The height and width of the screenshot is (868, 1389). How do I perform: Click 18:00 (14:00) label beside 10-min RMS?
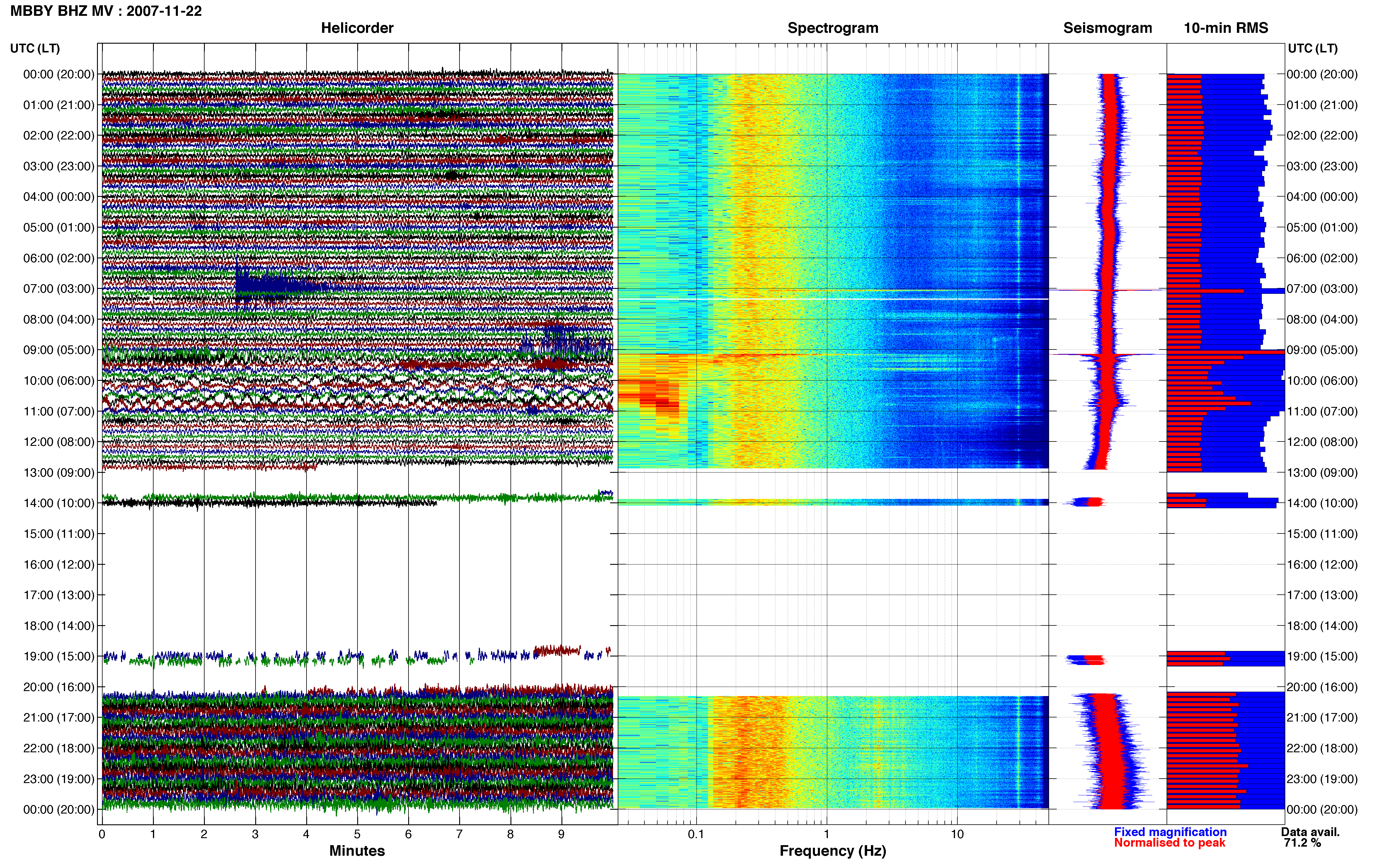pos(1322,626)
